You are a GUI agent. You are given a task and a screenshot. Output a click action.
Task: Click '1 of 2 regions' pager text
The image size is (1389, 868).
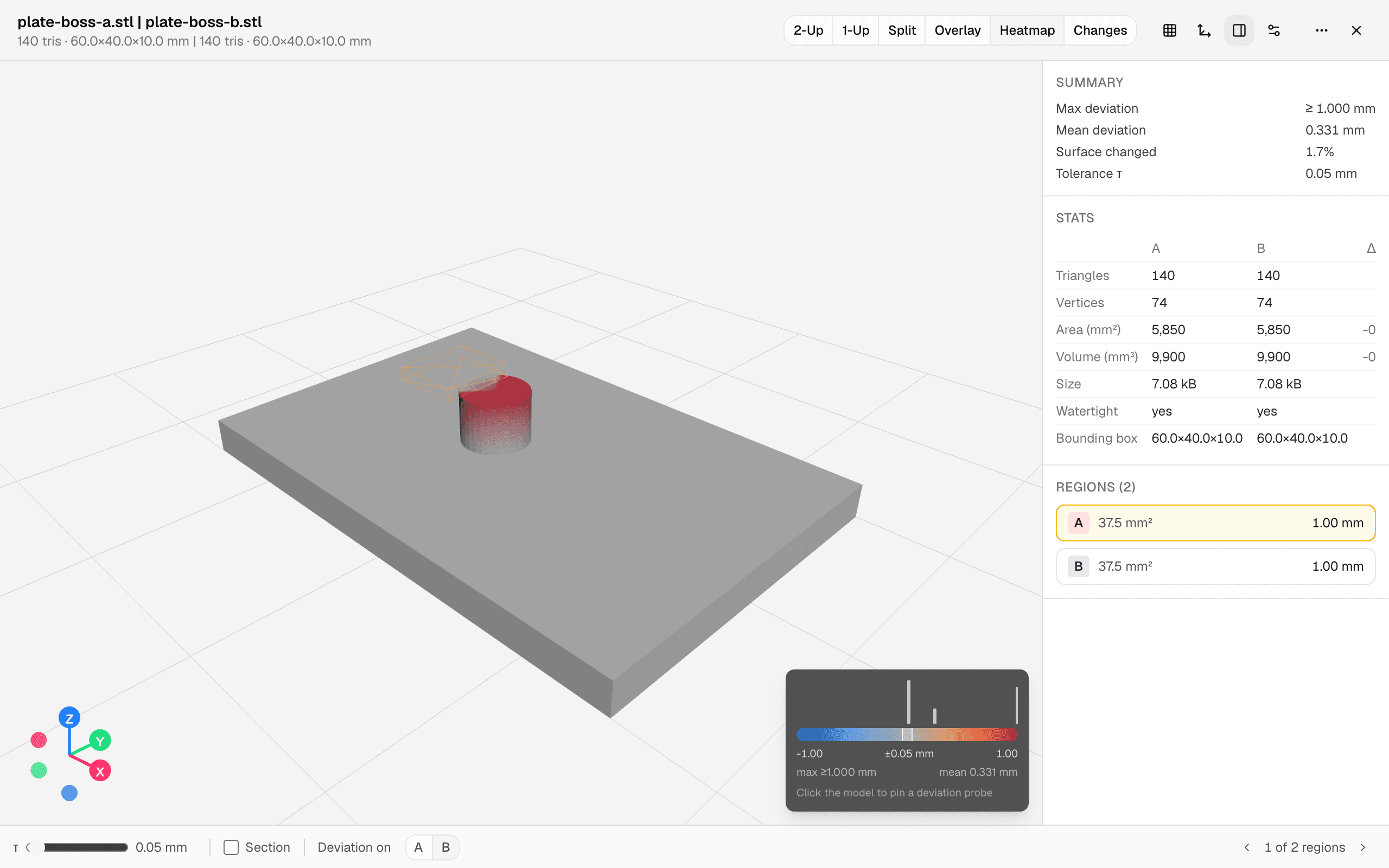(1304, 847)
